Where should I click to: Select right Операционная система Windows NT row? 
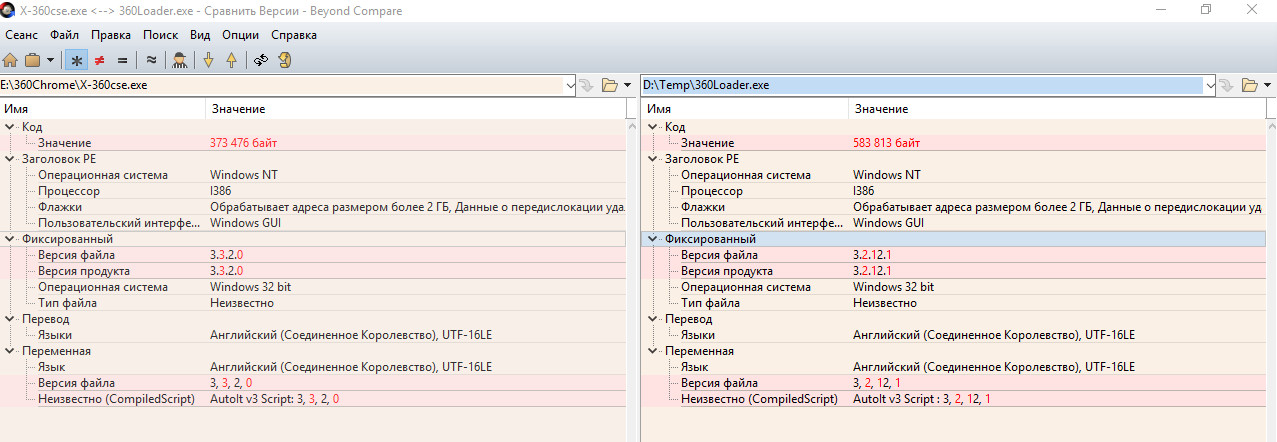(952, 175)
